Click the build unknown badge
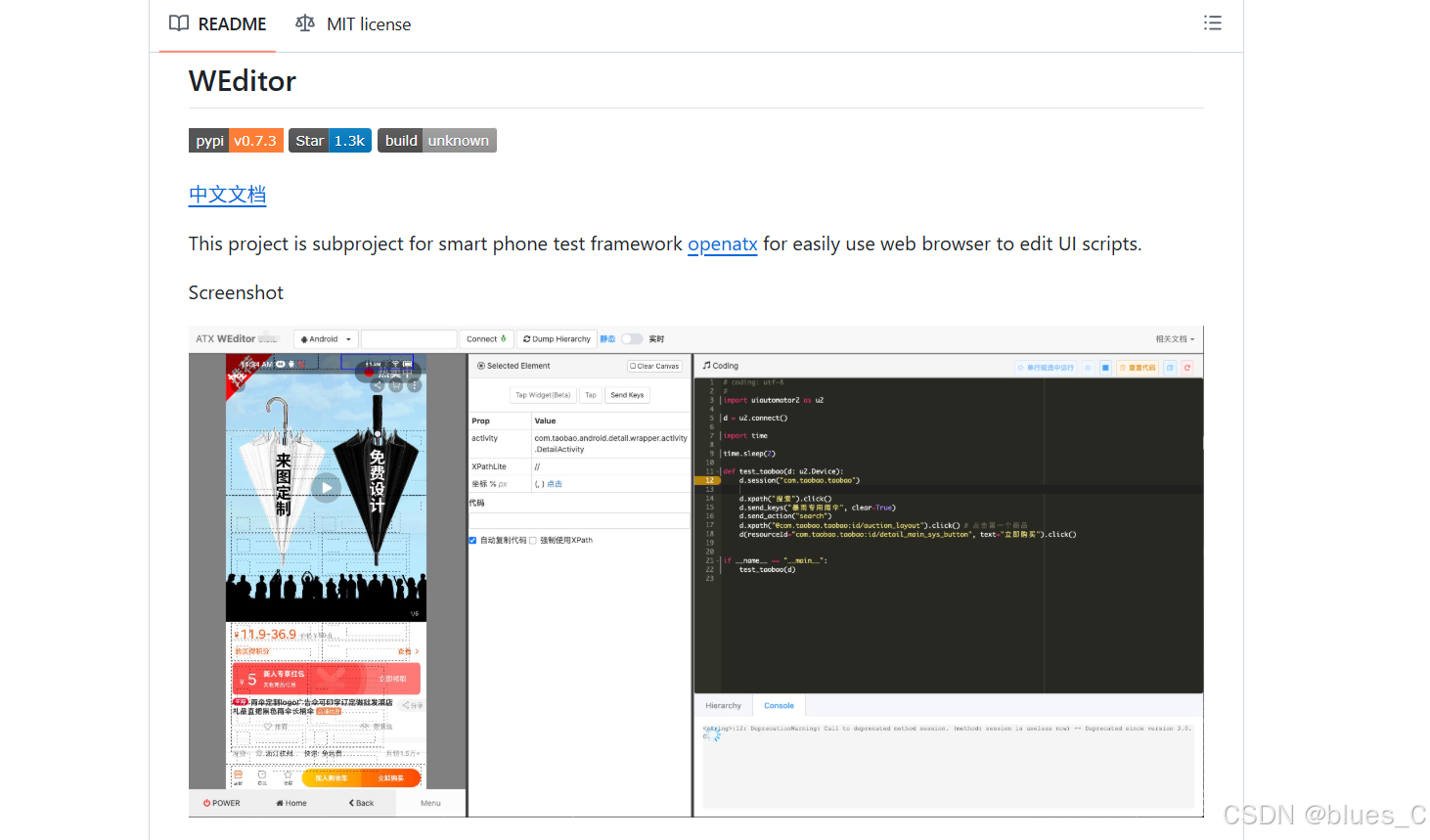 (437, 141)
